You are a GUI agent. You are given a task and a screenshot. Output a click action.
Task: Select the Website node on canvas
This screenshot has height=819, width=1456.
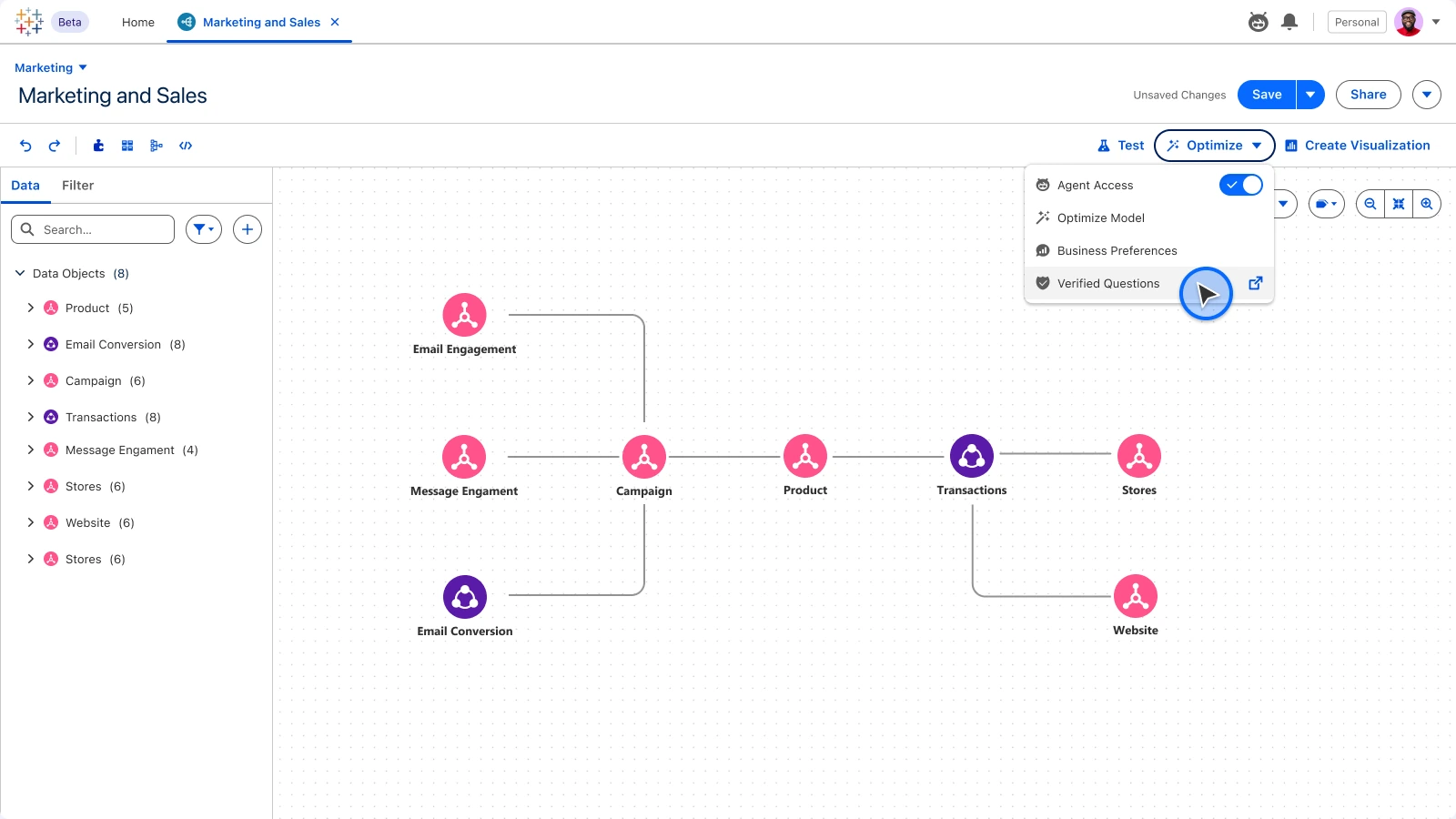(x=1136, y=596)
